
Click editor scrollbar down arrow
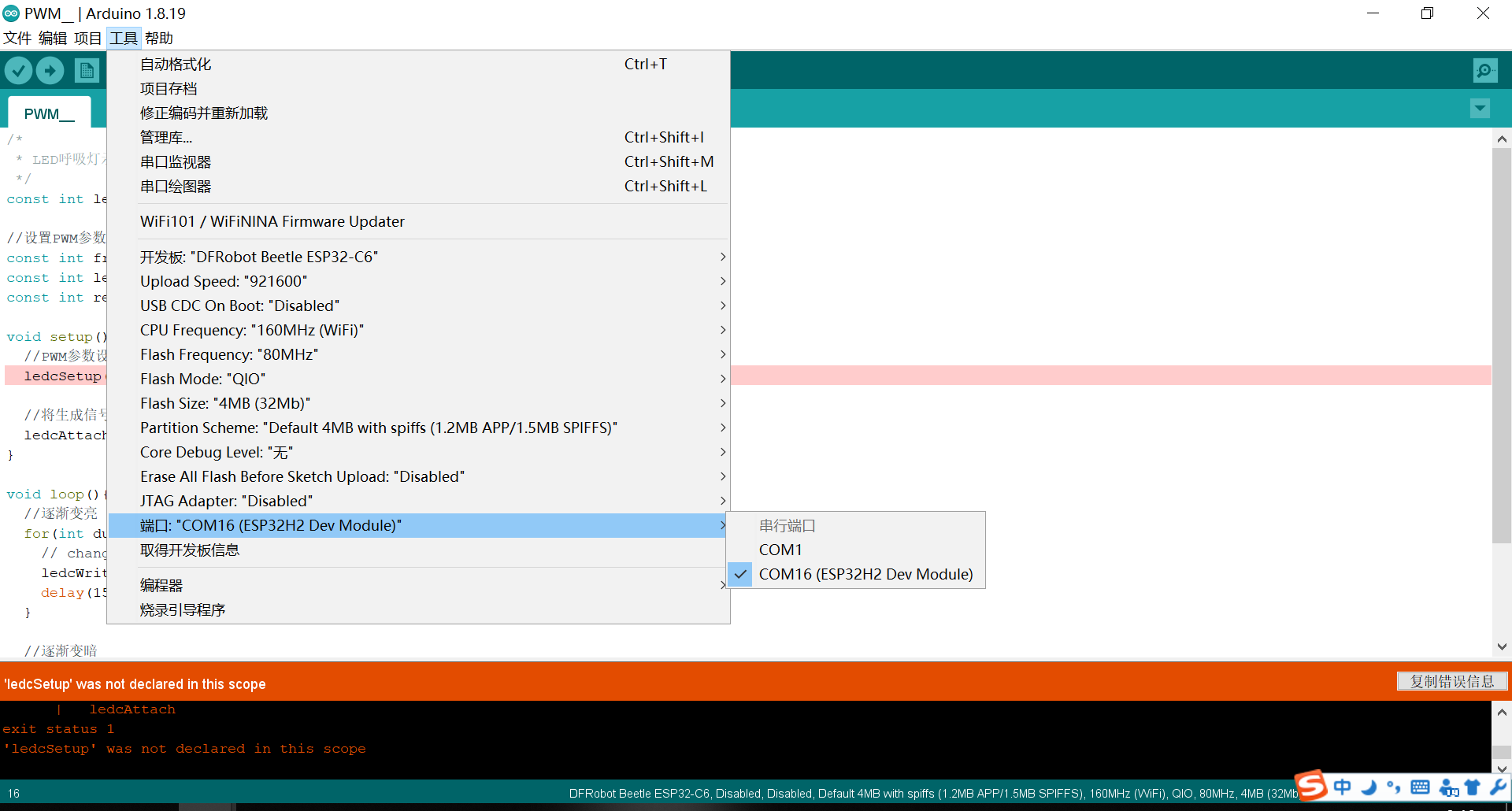coord(1502,647)
